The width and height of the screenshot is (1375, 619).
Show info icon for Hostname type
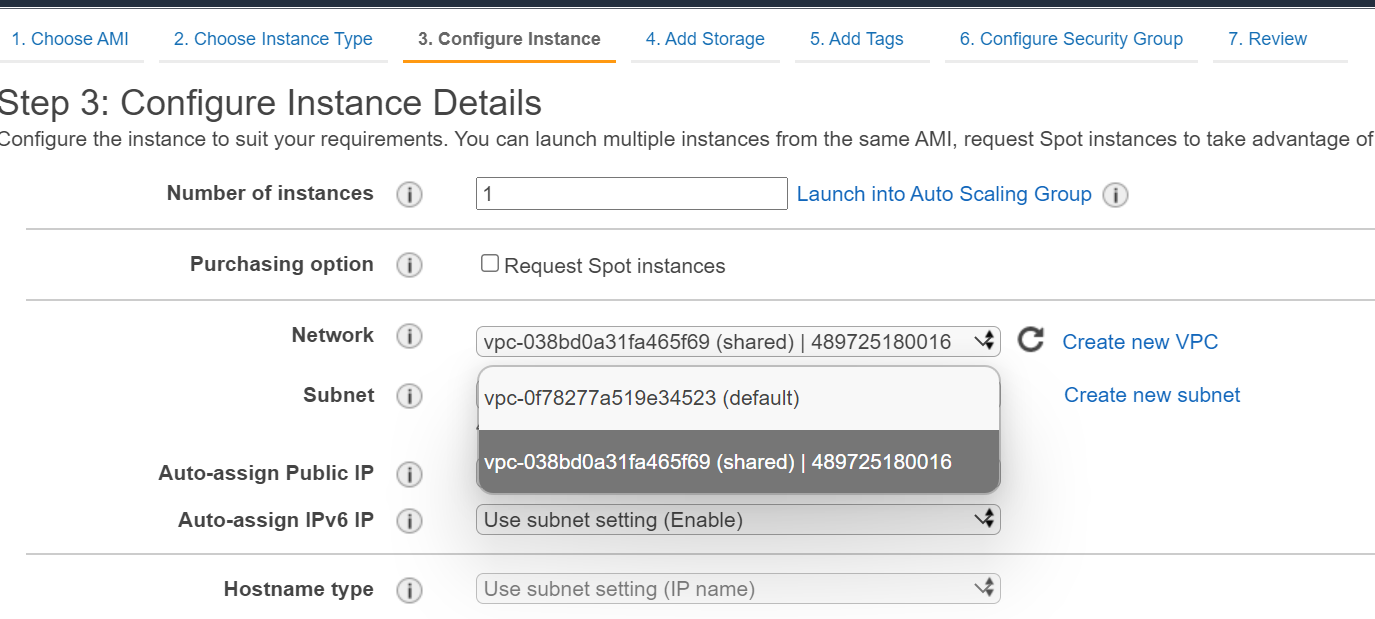(x=409, y=591)
